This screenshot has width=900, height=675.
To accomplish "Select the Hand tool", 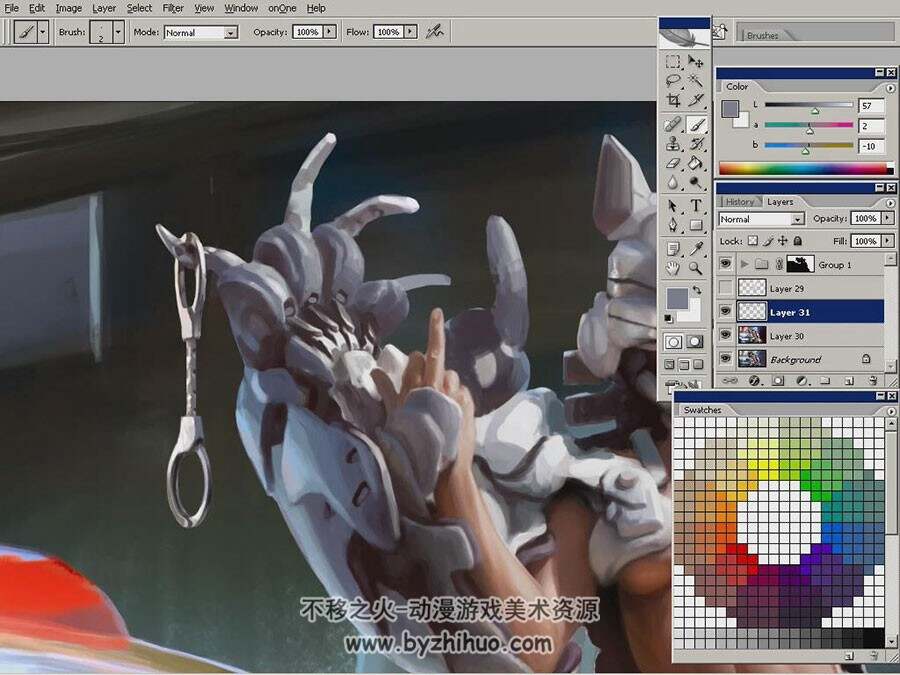I will pyautogui.click(x=673, y=268).
